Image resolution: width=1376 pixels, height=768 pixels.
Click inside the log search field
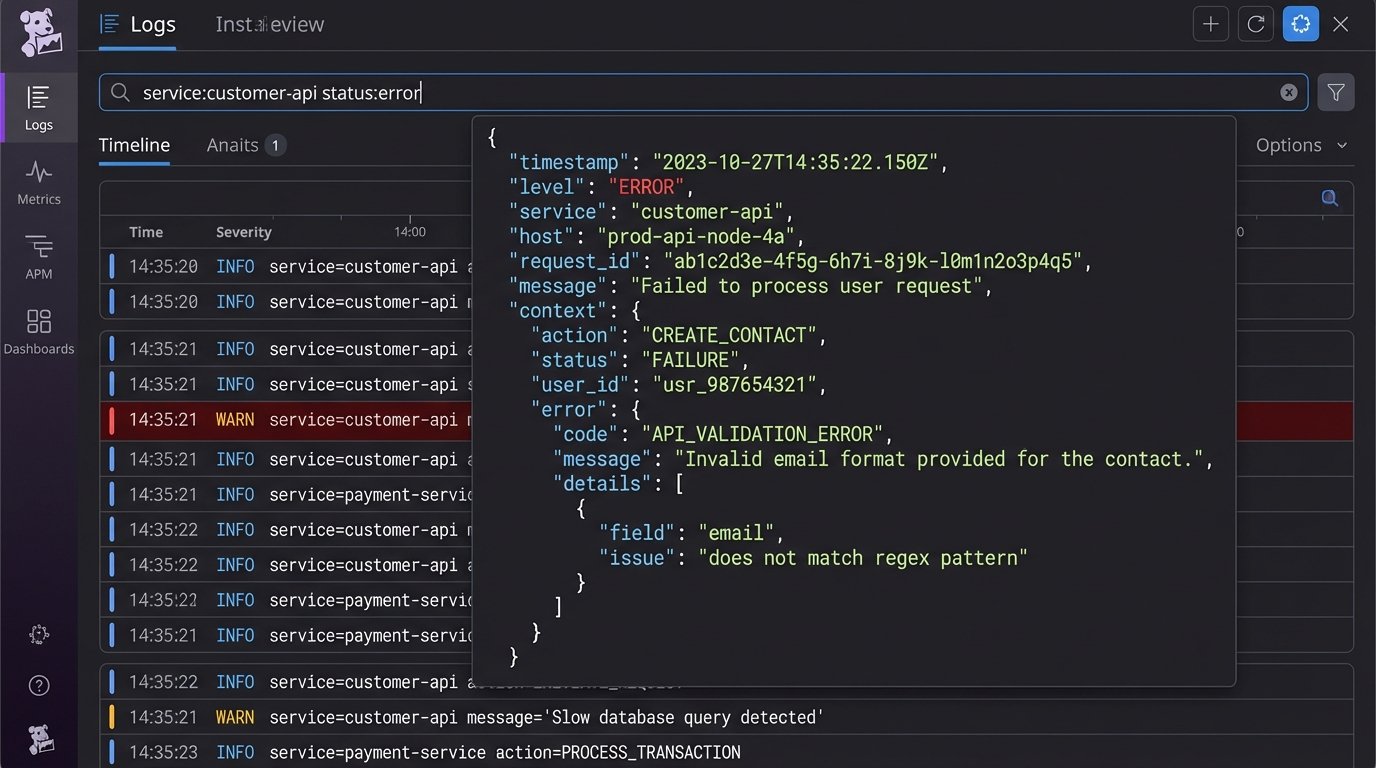pos(600,91)
